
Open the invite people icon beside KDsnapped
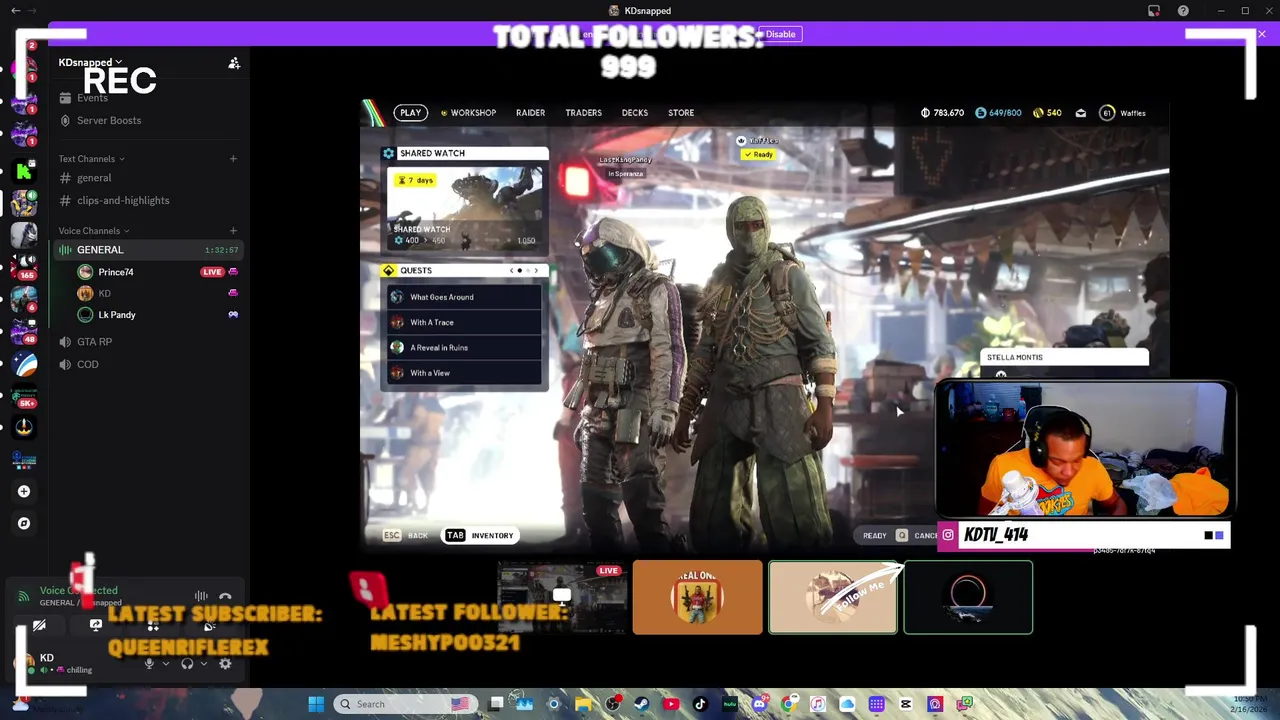click(234, 63)
